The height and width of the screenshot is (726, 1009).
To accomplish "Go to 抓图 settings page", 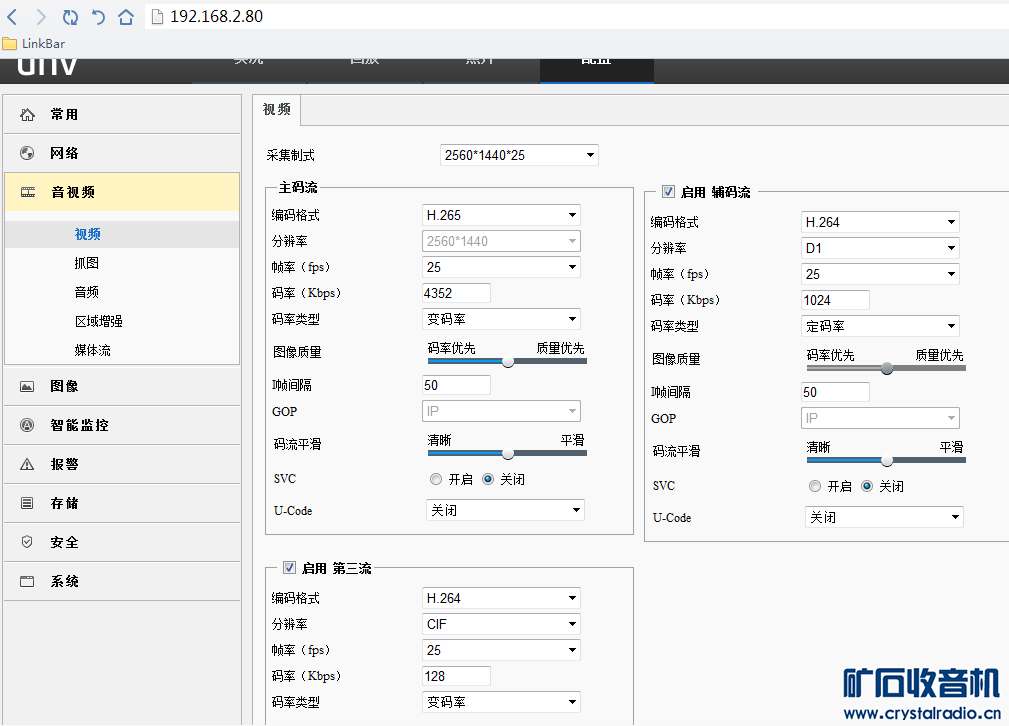I will (x=87, y=263).
